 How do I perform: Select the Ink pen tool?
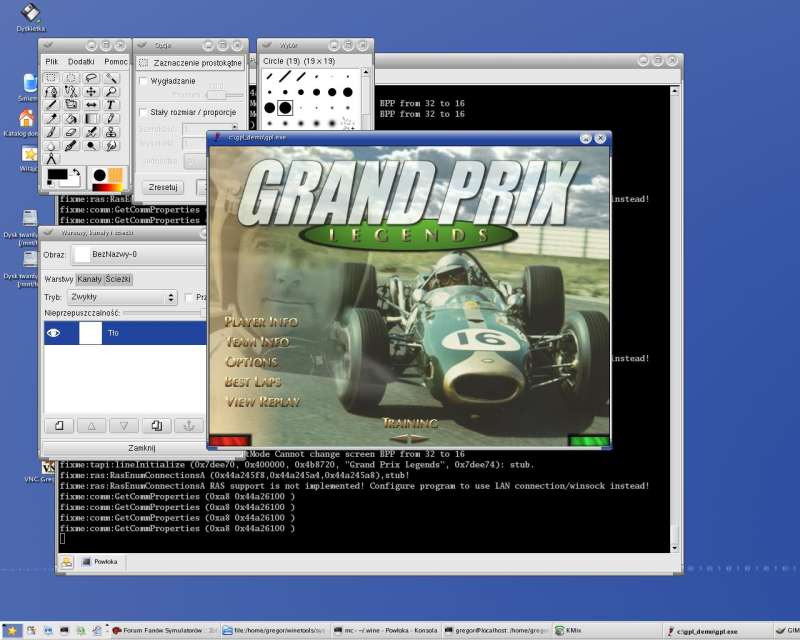(71, 146)
